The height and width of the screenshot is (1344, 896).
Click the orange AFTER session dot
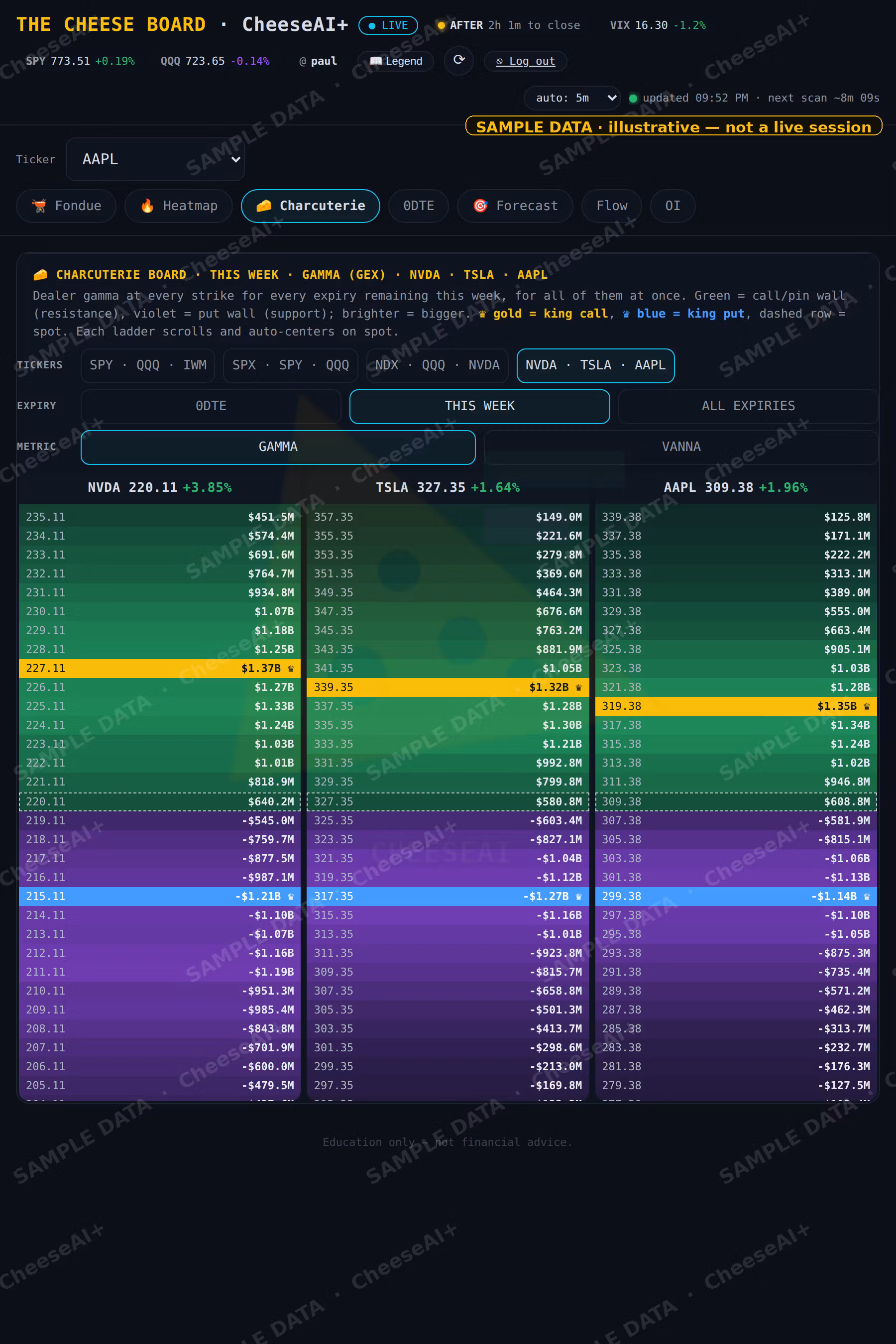point(441,25)
